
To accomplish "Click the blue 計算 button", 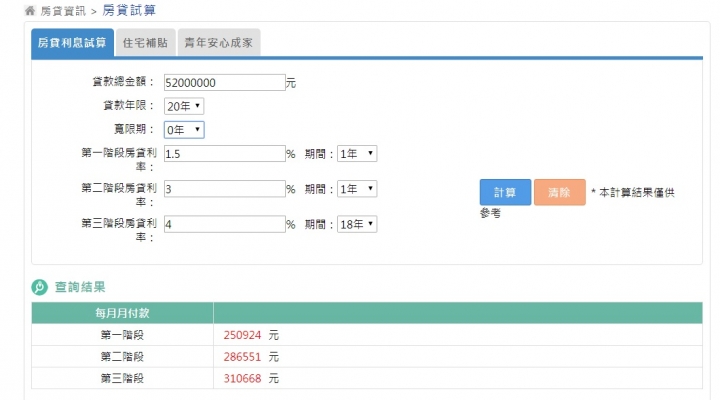I will click(505, 192).
